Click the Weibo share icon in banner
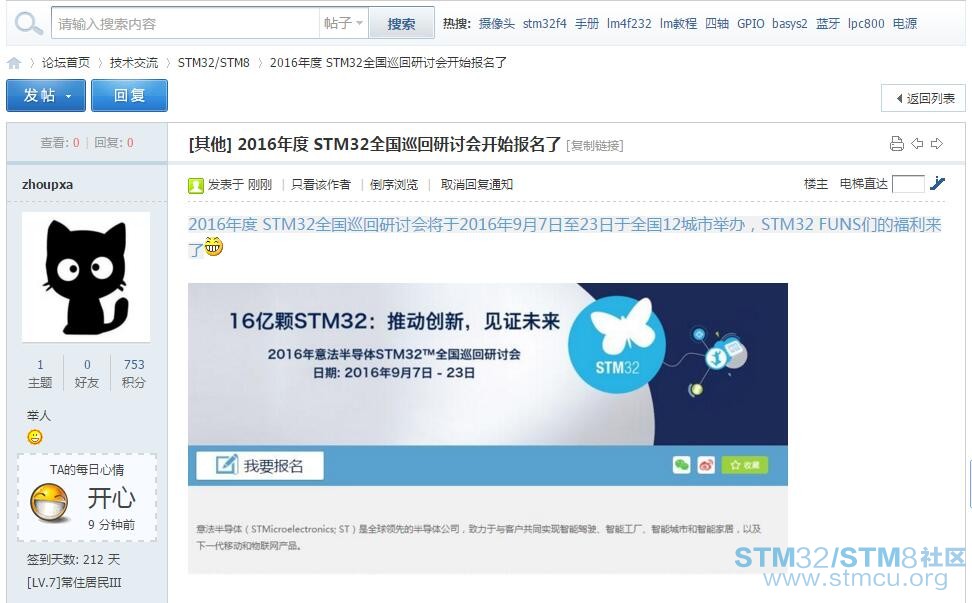 pyautogui.click(x=706, y=465)
